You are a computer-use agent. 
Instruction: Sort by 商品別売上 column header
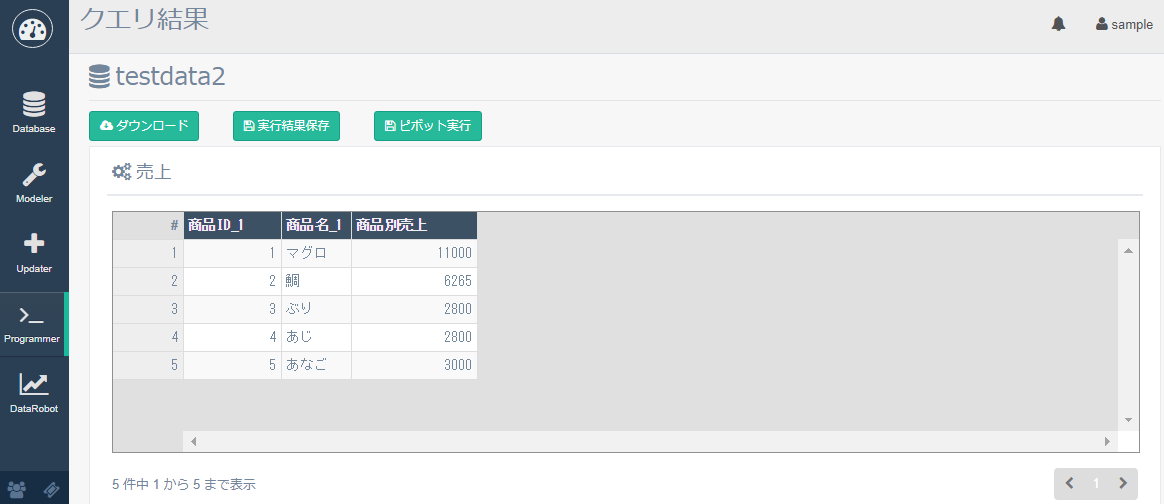tap(414, 225)
